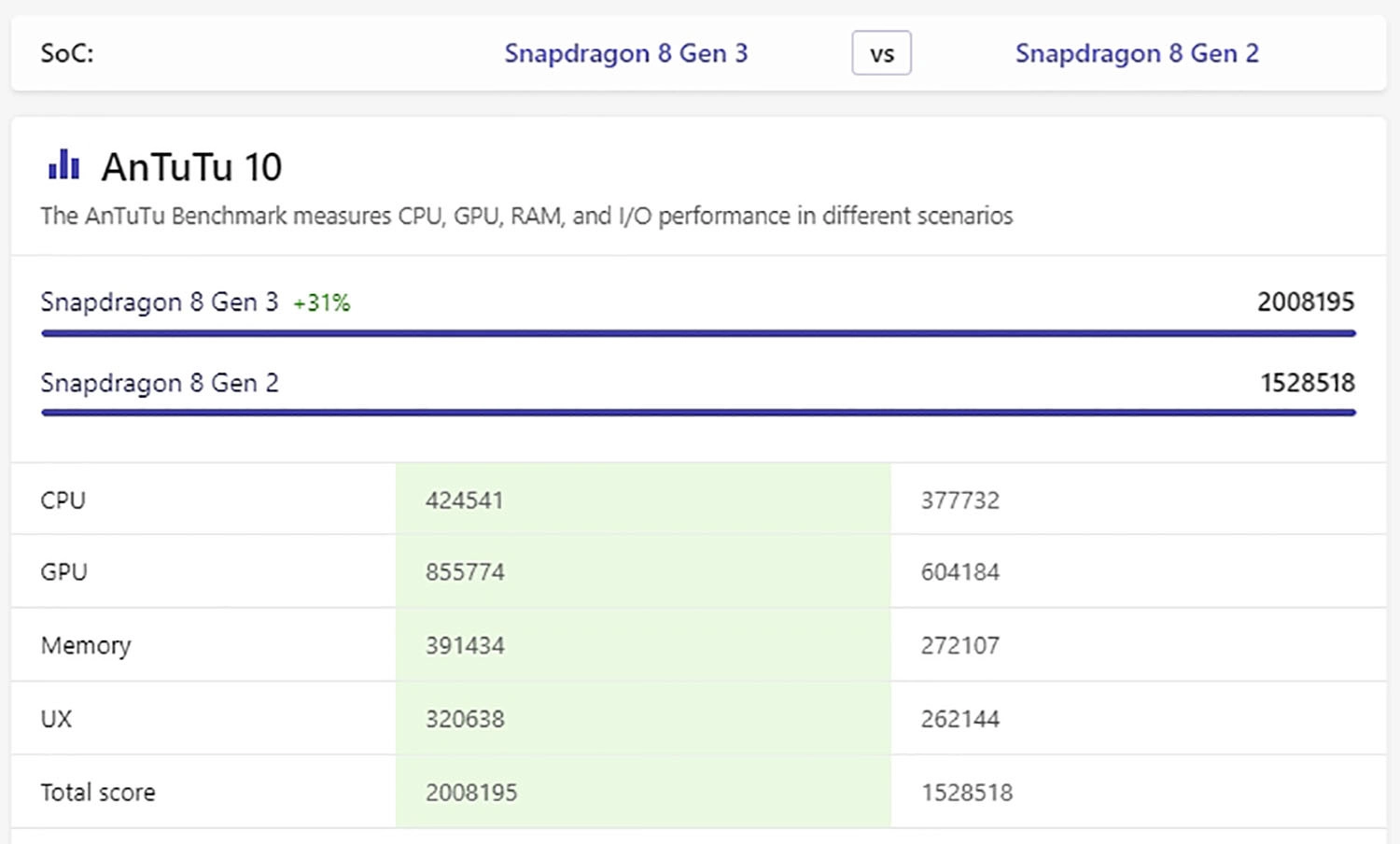
Task: Click the vs button between SoCs
Action: 881,53
